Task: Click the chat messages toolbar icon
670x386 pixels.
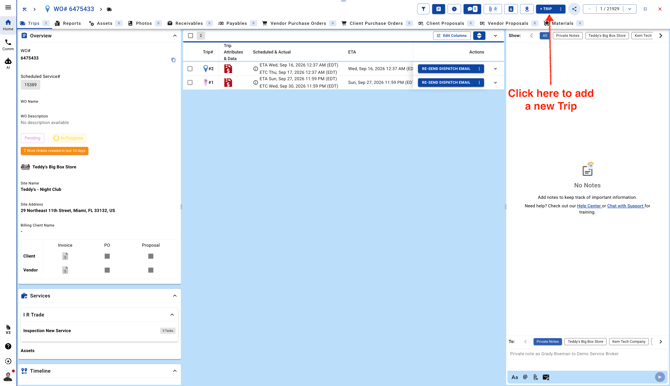Action: (x=472, y=9)
